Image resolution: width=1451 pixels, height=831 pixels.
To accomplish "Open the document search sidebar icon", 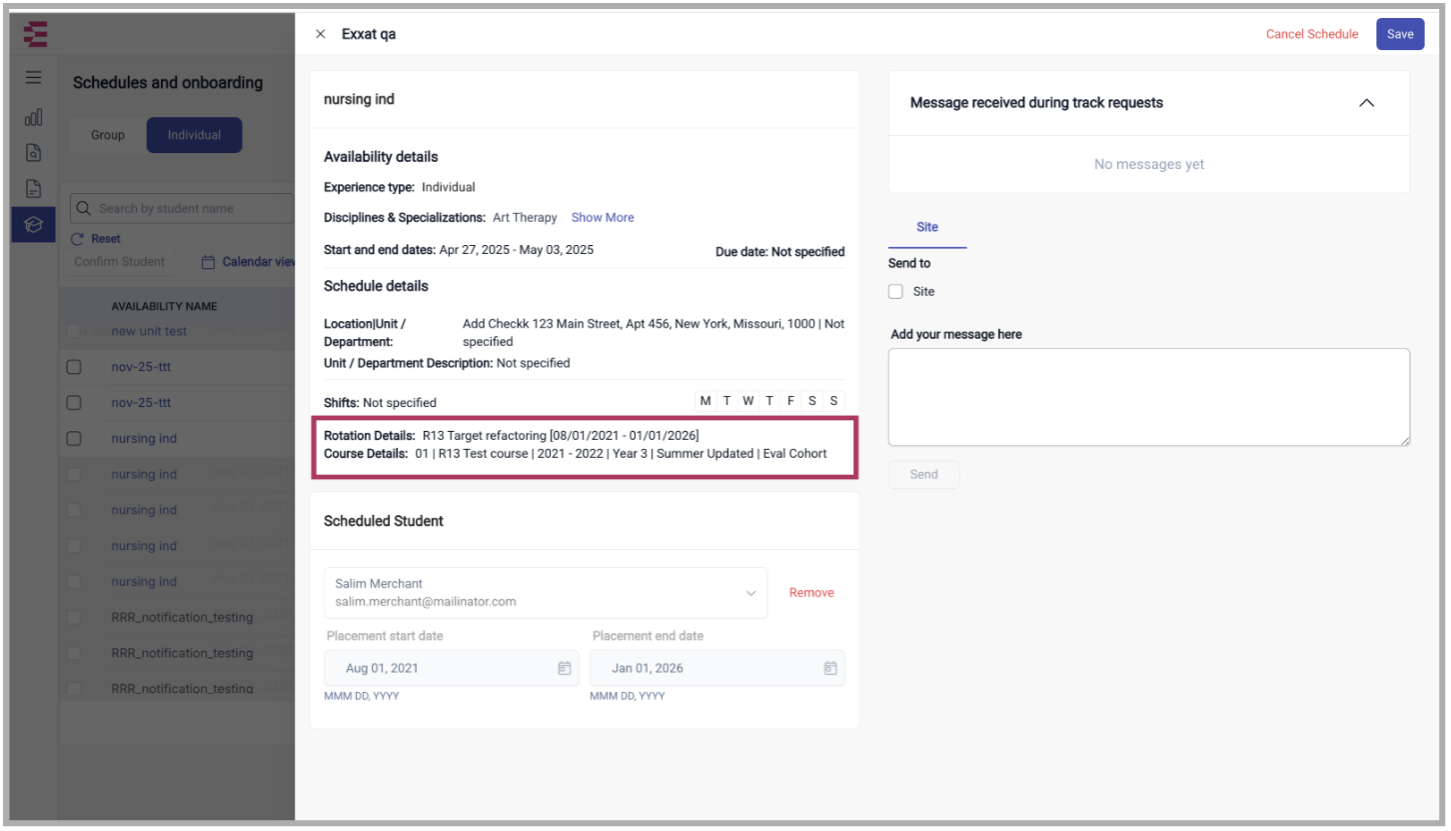I will point(34,153).
